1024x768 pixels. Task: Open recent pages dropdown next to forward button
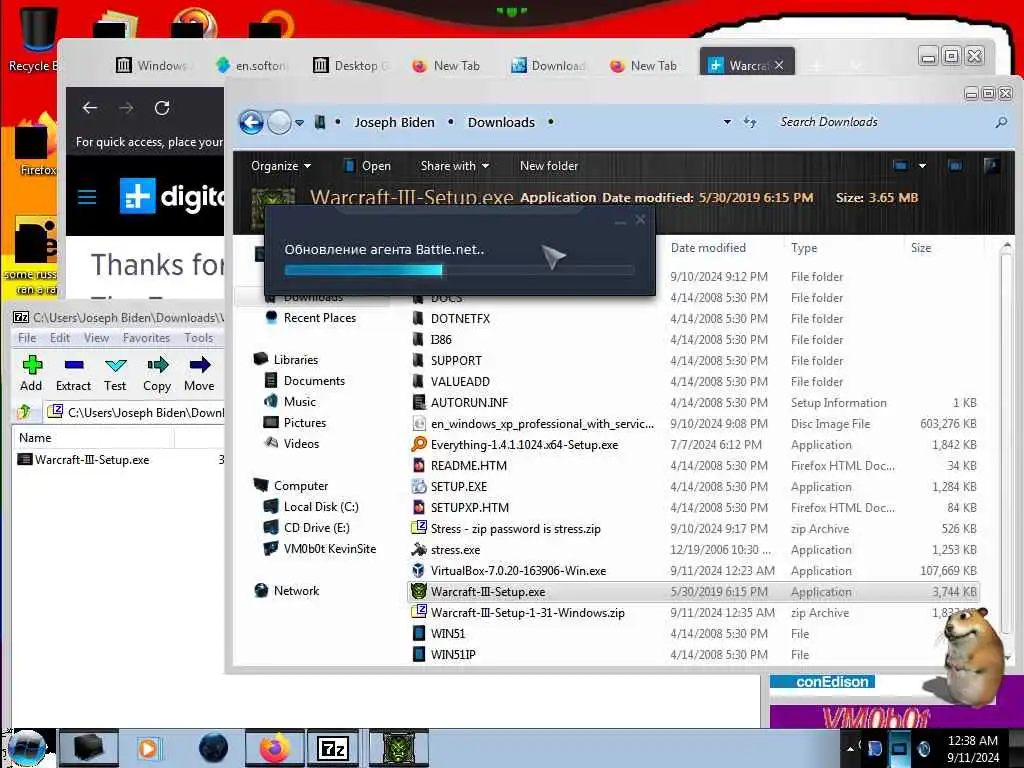(x=299, y=123)
